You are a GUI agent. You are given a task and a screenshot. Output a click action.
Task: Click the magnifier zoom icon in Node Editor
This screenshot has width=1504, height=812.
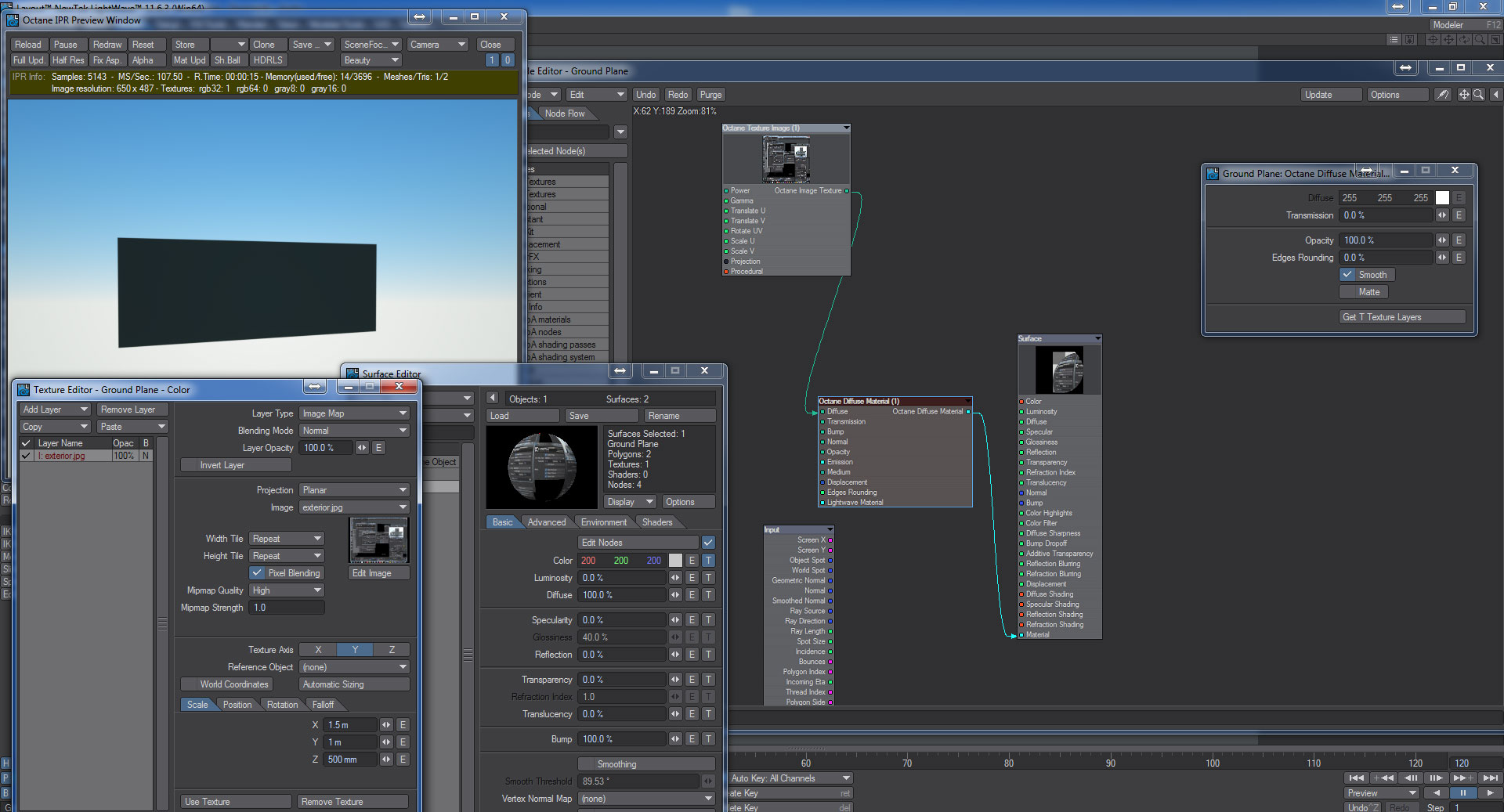(1478, 95)
